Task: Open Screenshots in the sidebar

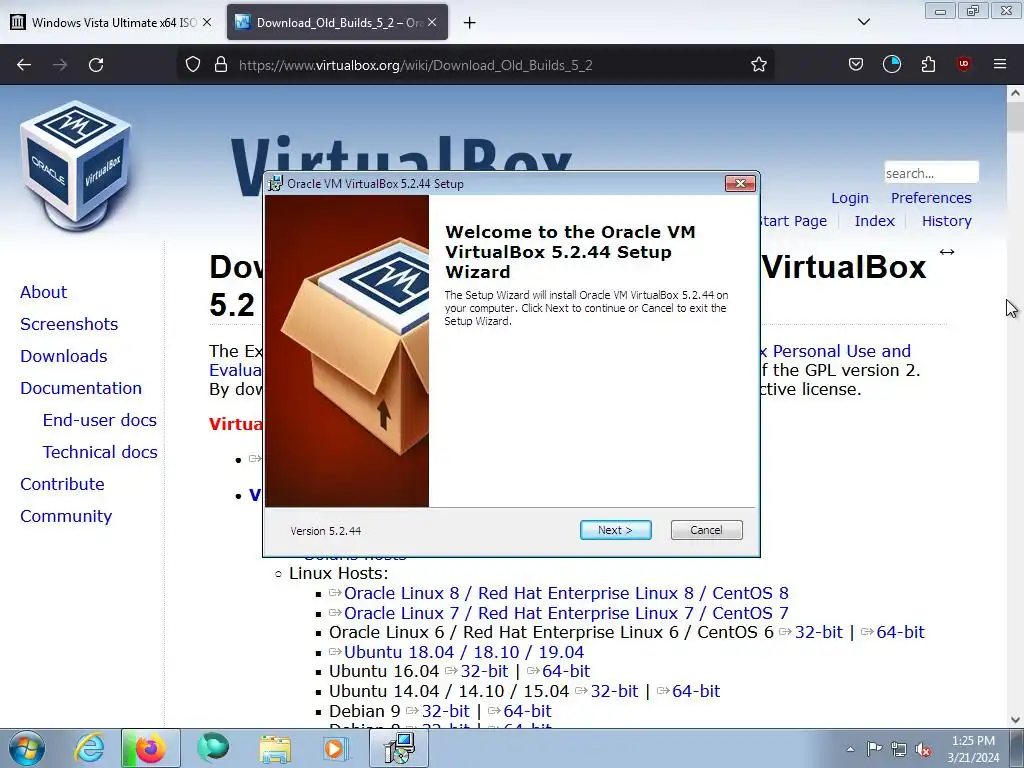Action: click(x=69, y=324)
